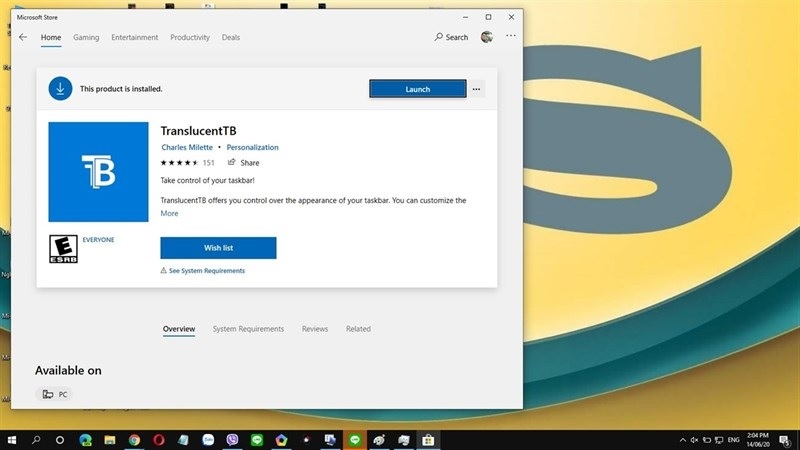Open the Store's top-right ellipsis menu
The height and width of the screenshot is (450, 800).
511,36
